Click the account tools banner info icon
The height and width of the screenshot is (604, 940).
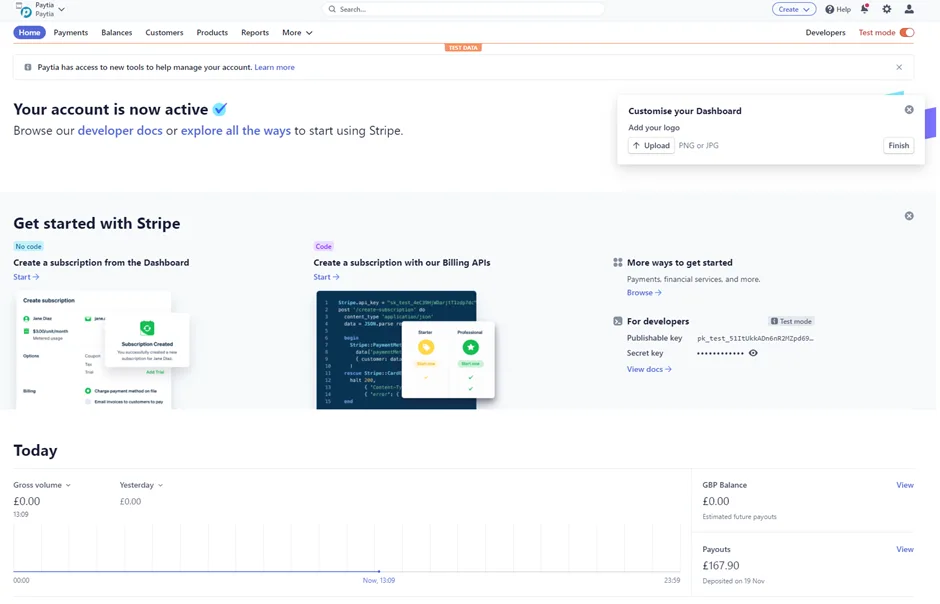tap(28, 67)
